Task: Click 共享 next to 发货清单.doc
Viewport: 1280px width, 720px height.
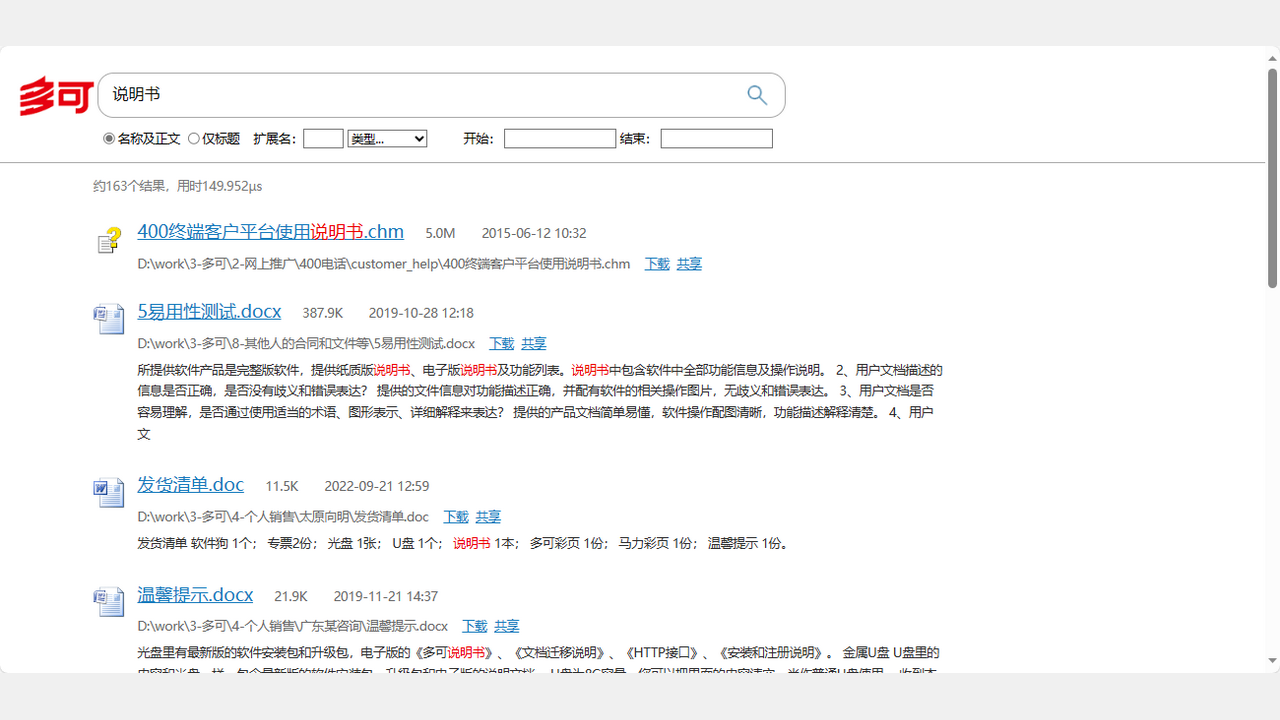Action: point(488,515)
